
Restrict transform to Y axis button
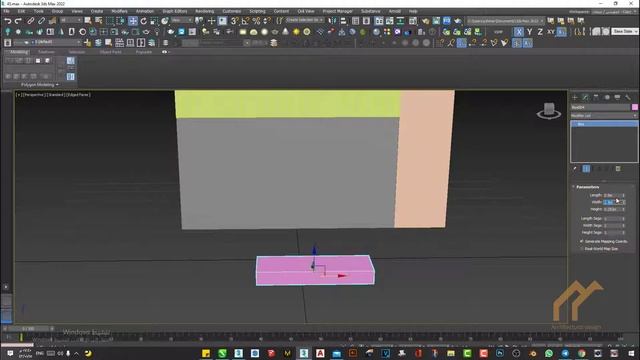click(529, 31)
